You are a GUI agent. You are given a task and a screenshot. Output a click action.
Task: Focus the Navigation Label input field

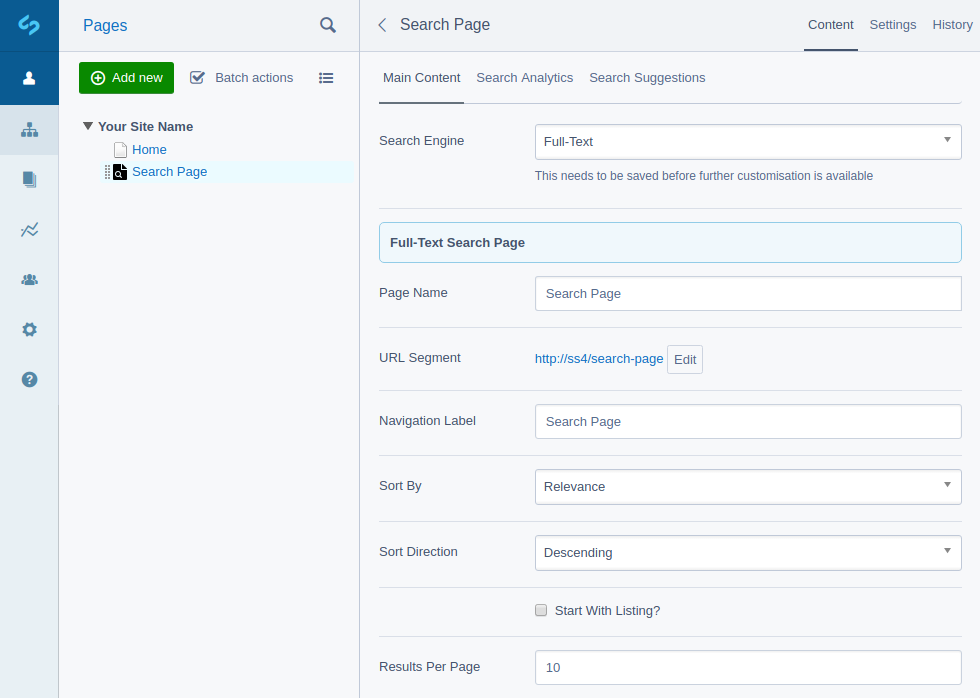click(x=748, y=422)
